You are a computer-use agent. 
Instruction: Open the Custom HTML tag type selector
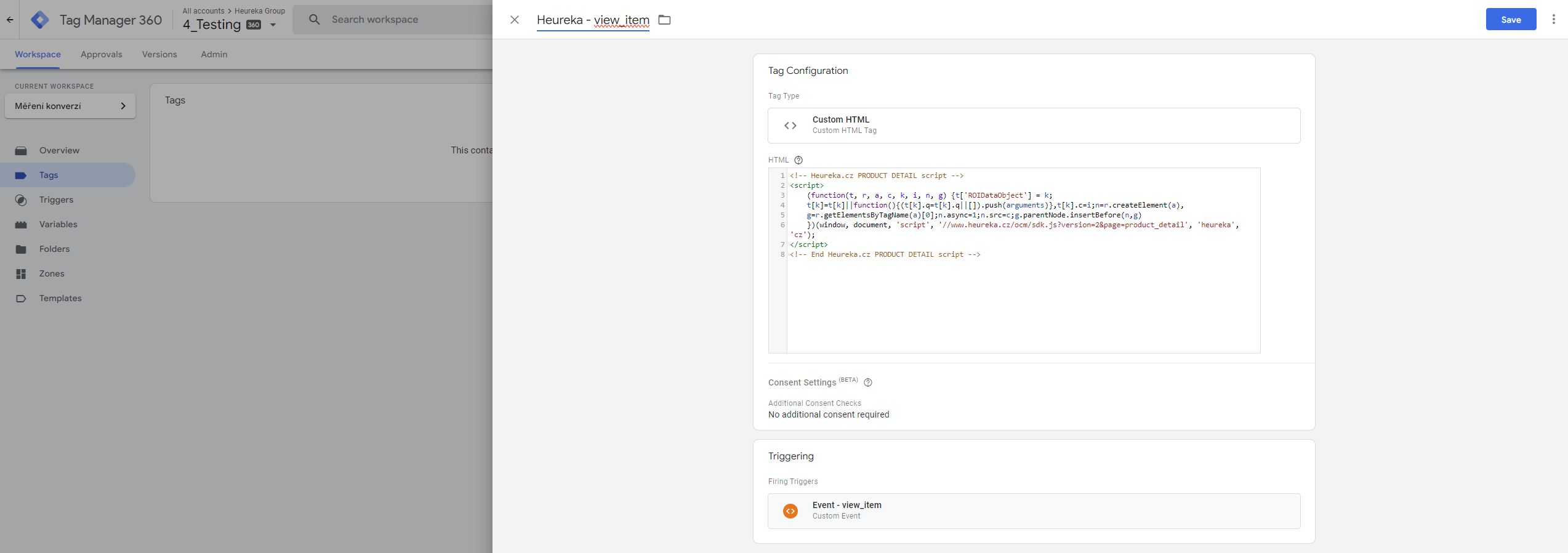1034,126
